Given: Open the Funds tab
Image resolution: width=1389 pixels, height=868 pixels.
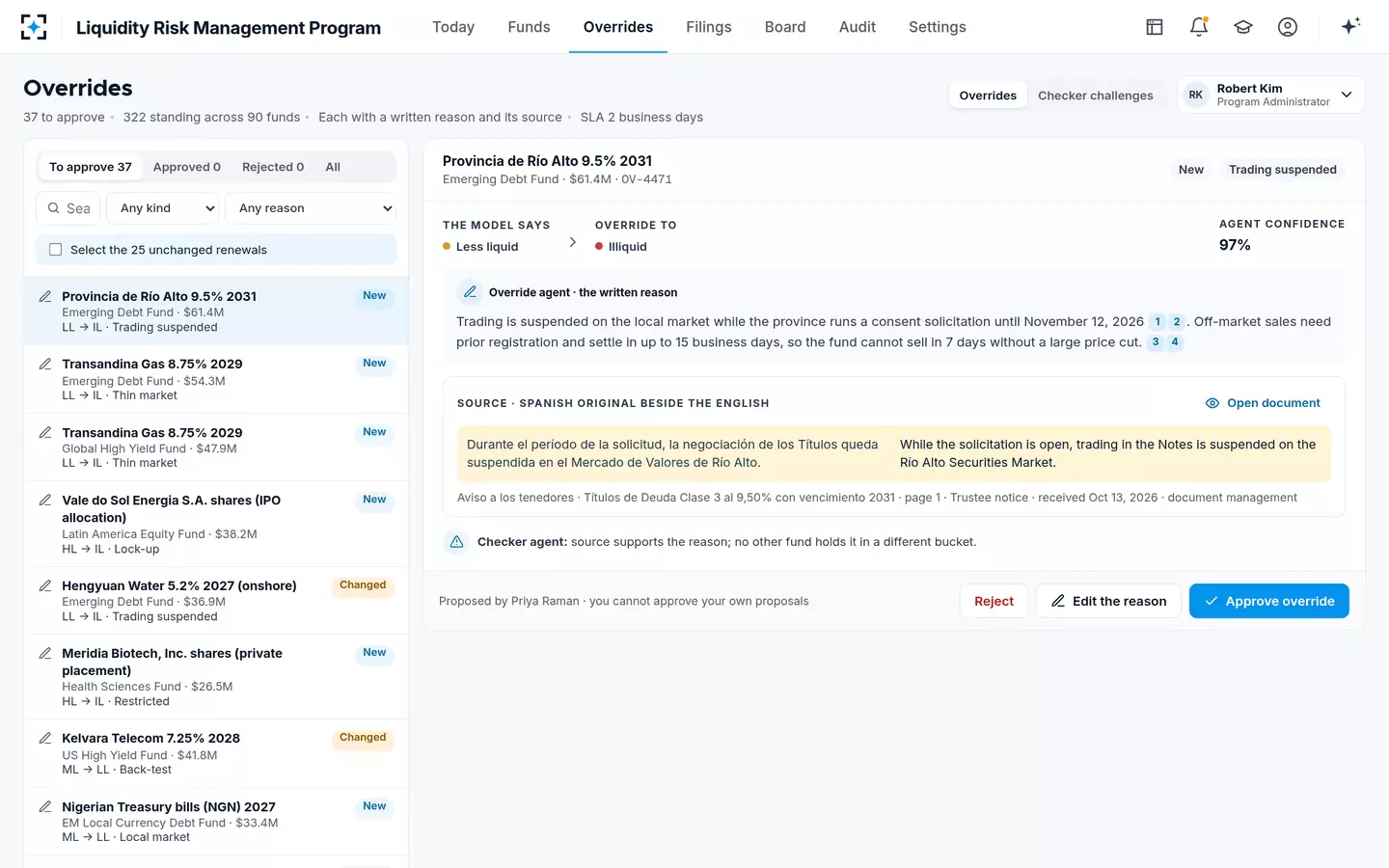Looking at the screenshot, I should pos(529,27).
